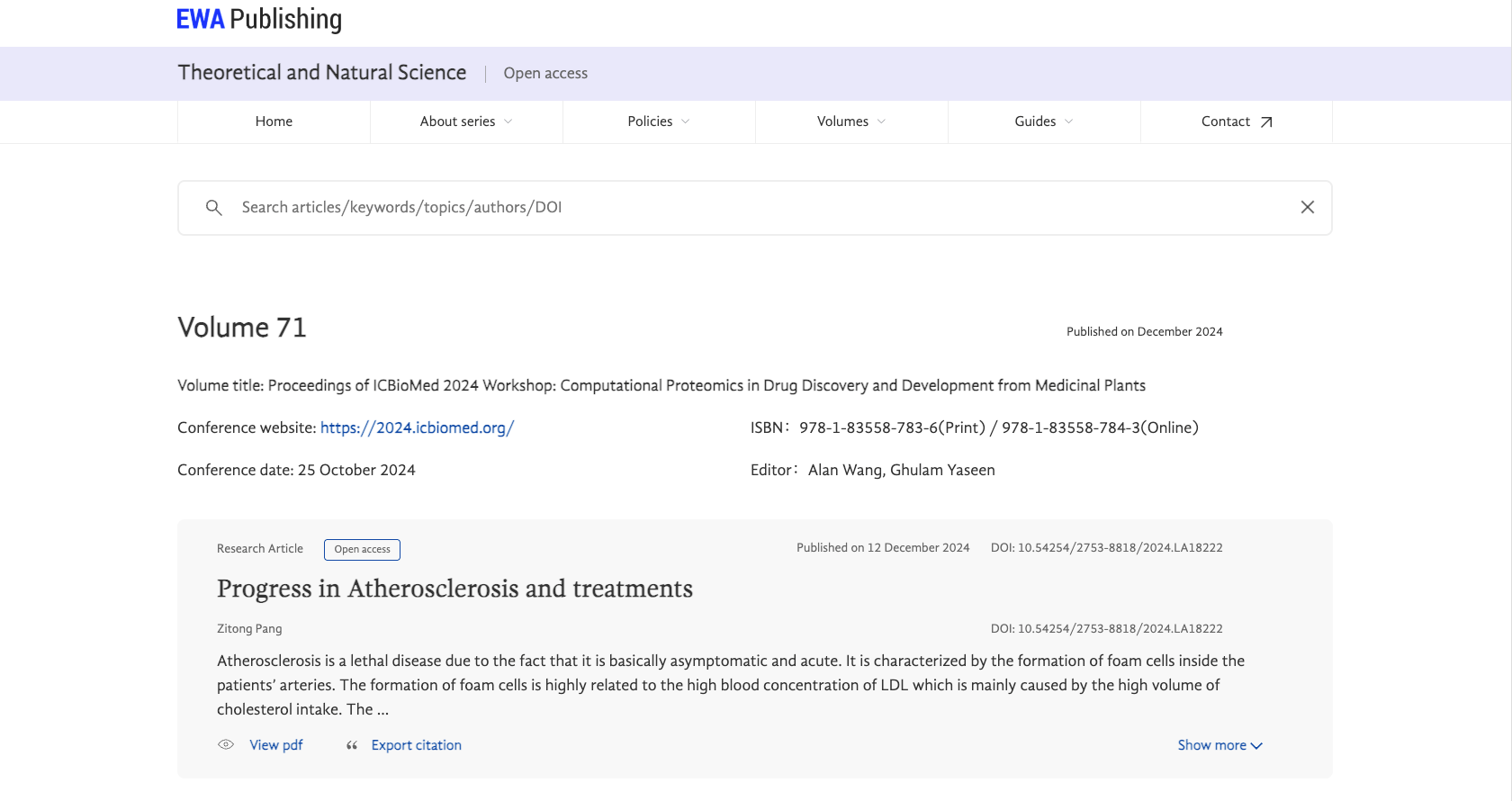Click the quotation mark citation icon

point(352,745)
